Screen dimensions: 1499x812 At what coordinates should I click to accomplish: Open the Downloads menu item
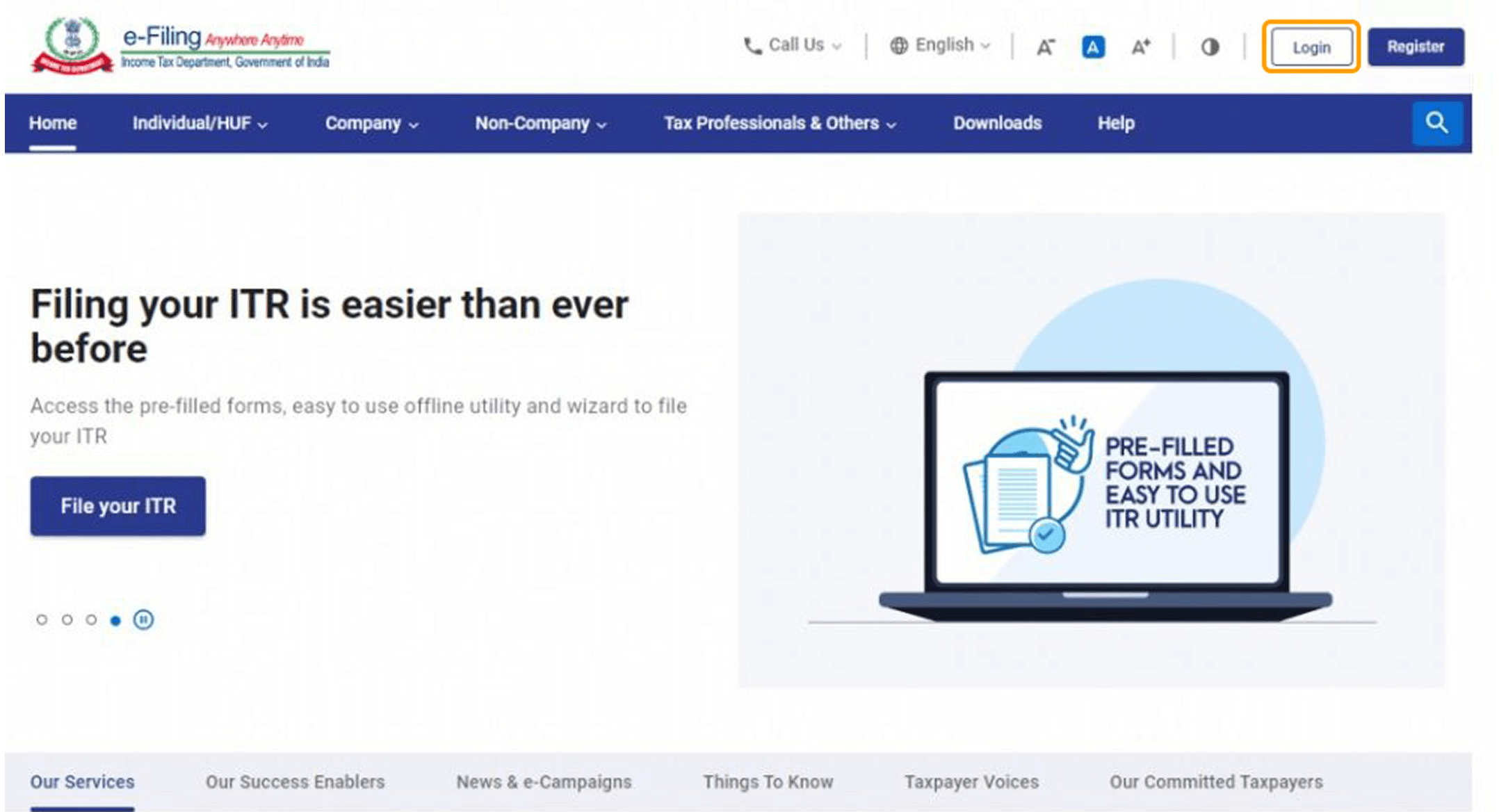[x=997, y=124]
